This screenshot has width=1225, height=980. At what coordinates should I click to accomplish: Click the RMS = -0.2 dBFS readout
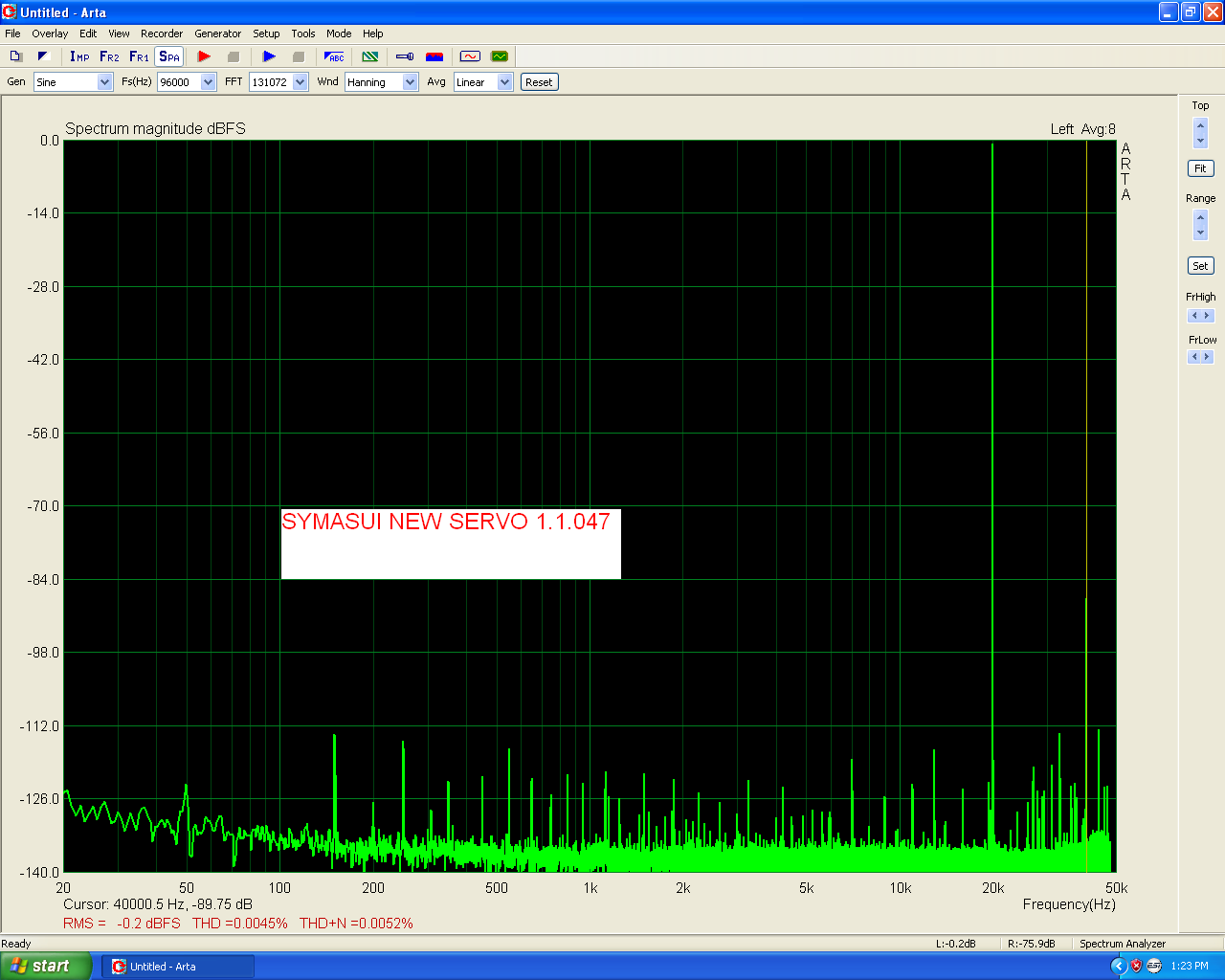pos(122,924)
